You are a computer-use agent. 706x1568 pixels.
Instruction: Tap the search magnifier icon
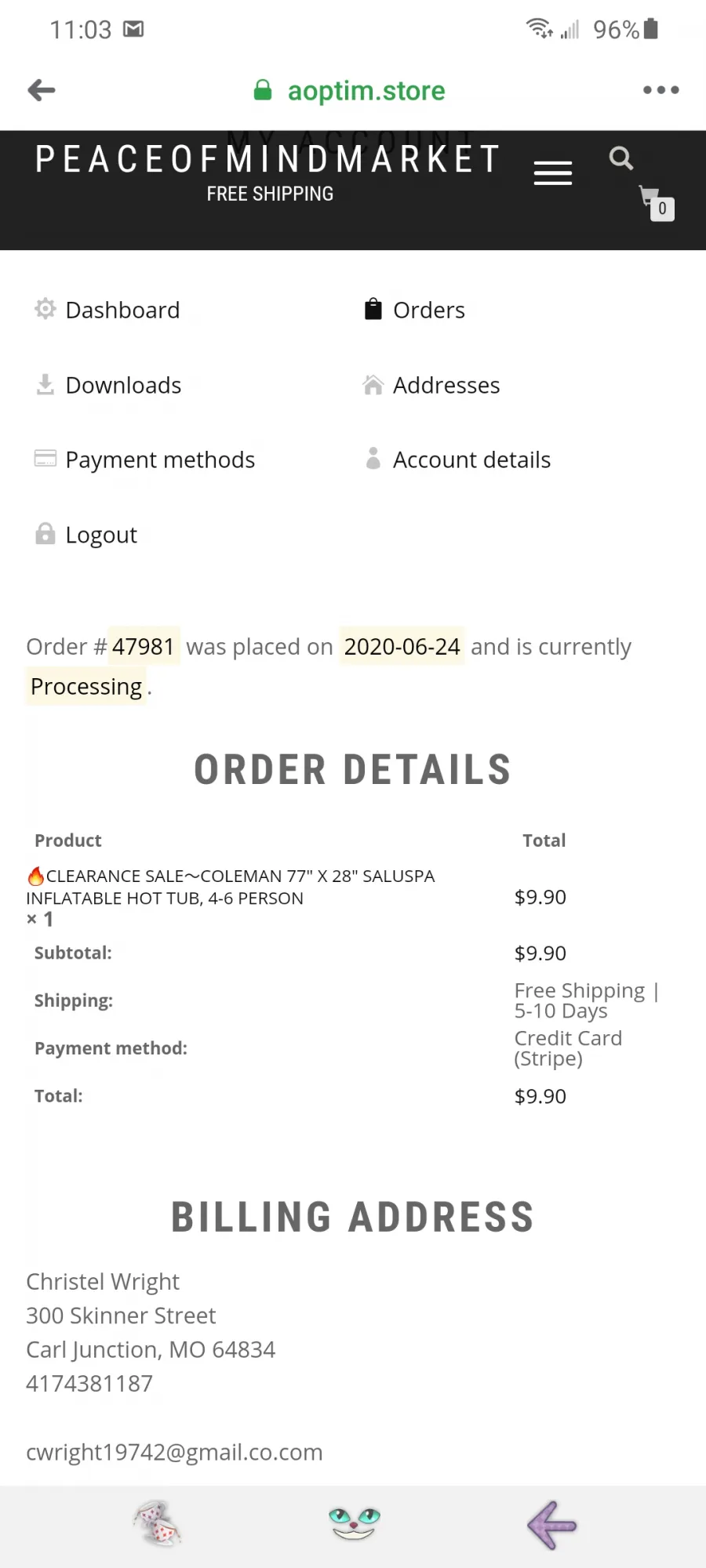click(x=621, y=158)
